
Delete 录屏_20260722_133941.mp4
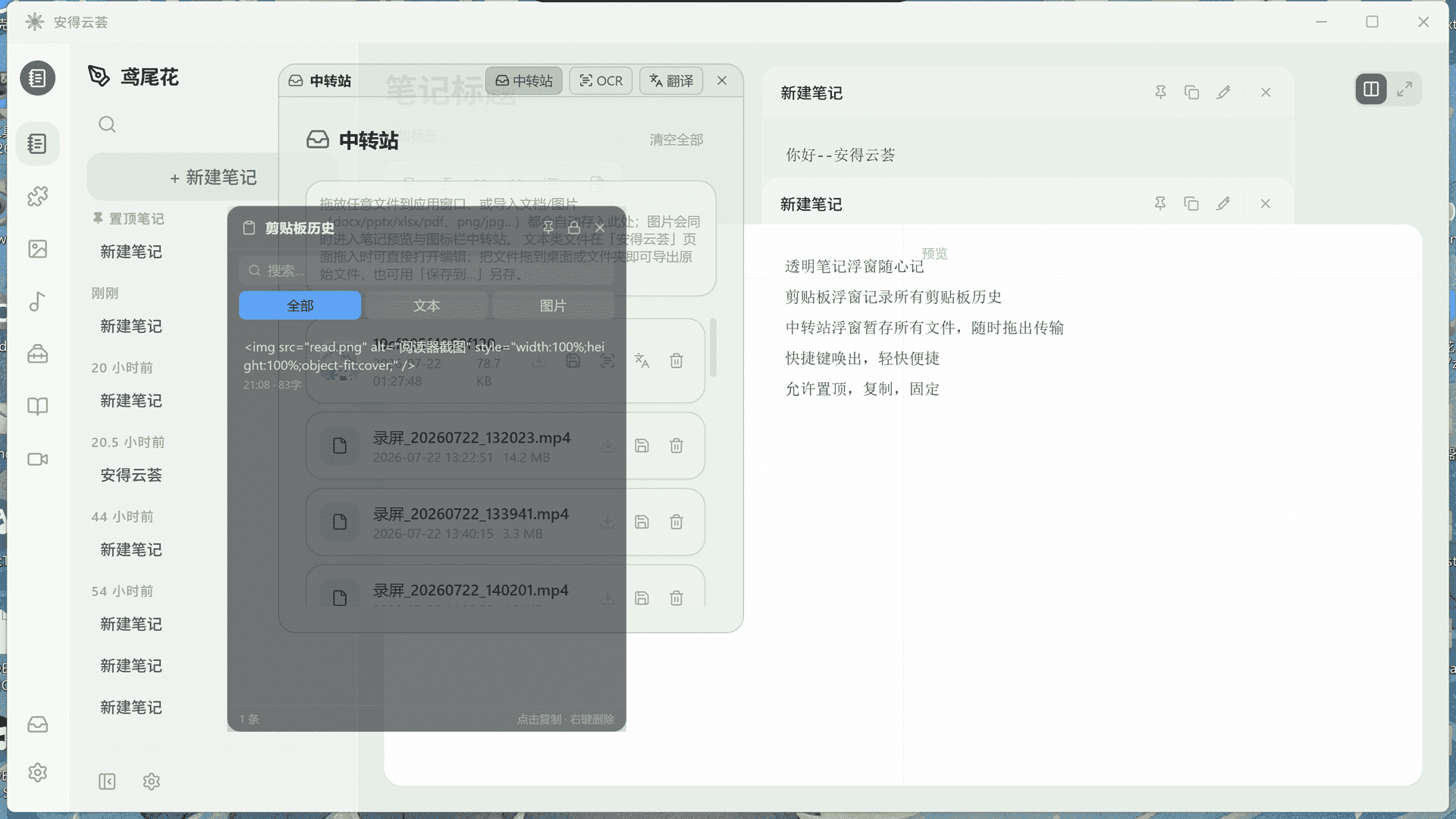tap(676, 522)
